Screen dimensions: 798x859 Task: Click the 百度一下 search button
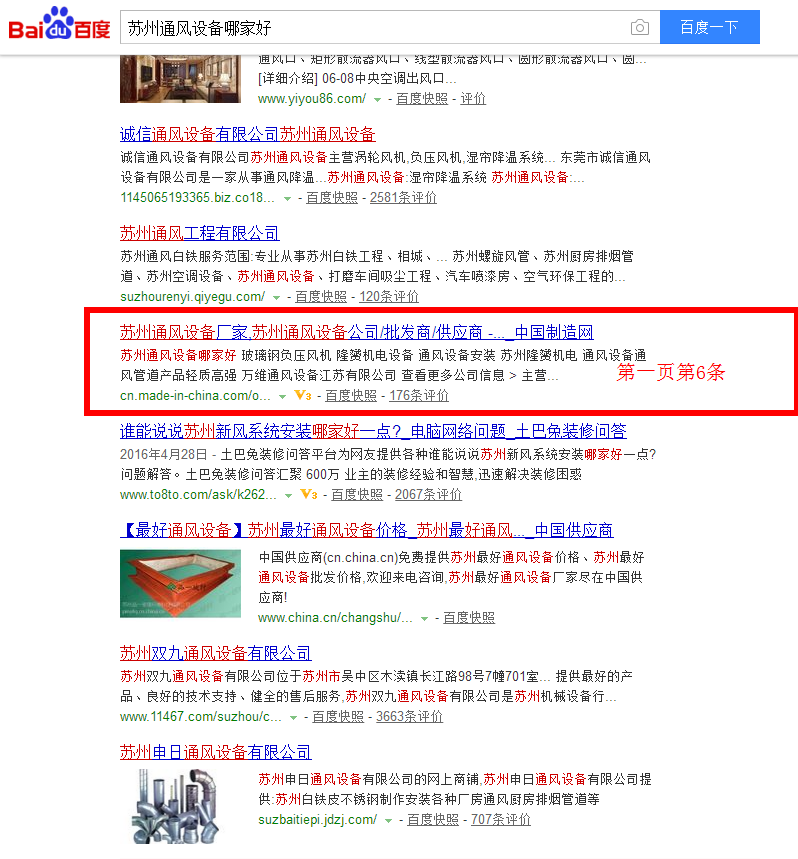[x=709, y=27]
